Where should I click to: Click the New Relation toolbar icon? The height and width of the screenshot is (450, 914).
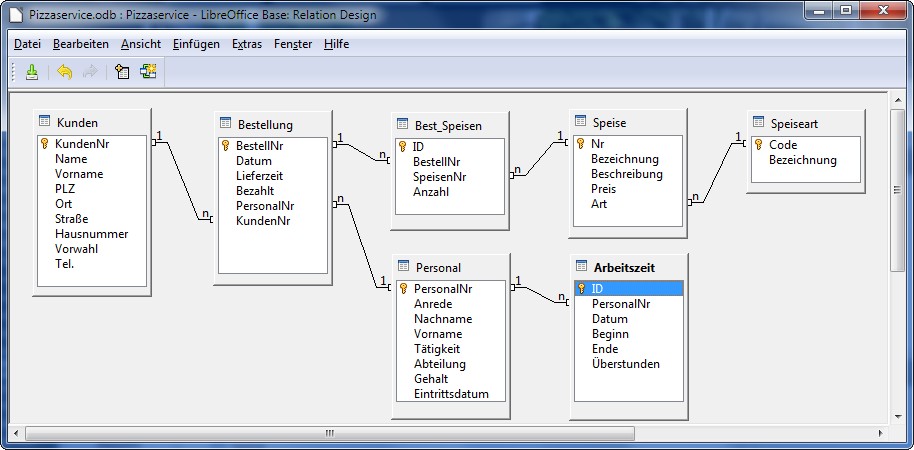point(148,72)
